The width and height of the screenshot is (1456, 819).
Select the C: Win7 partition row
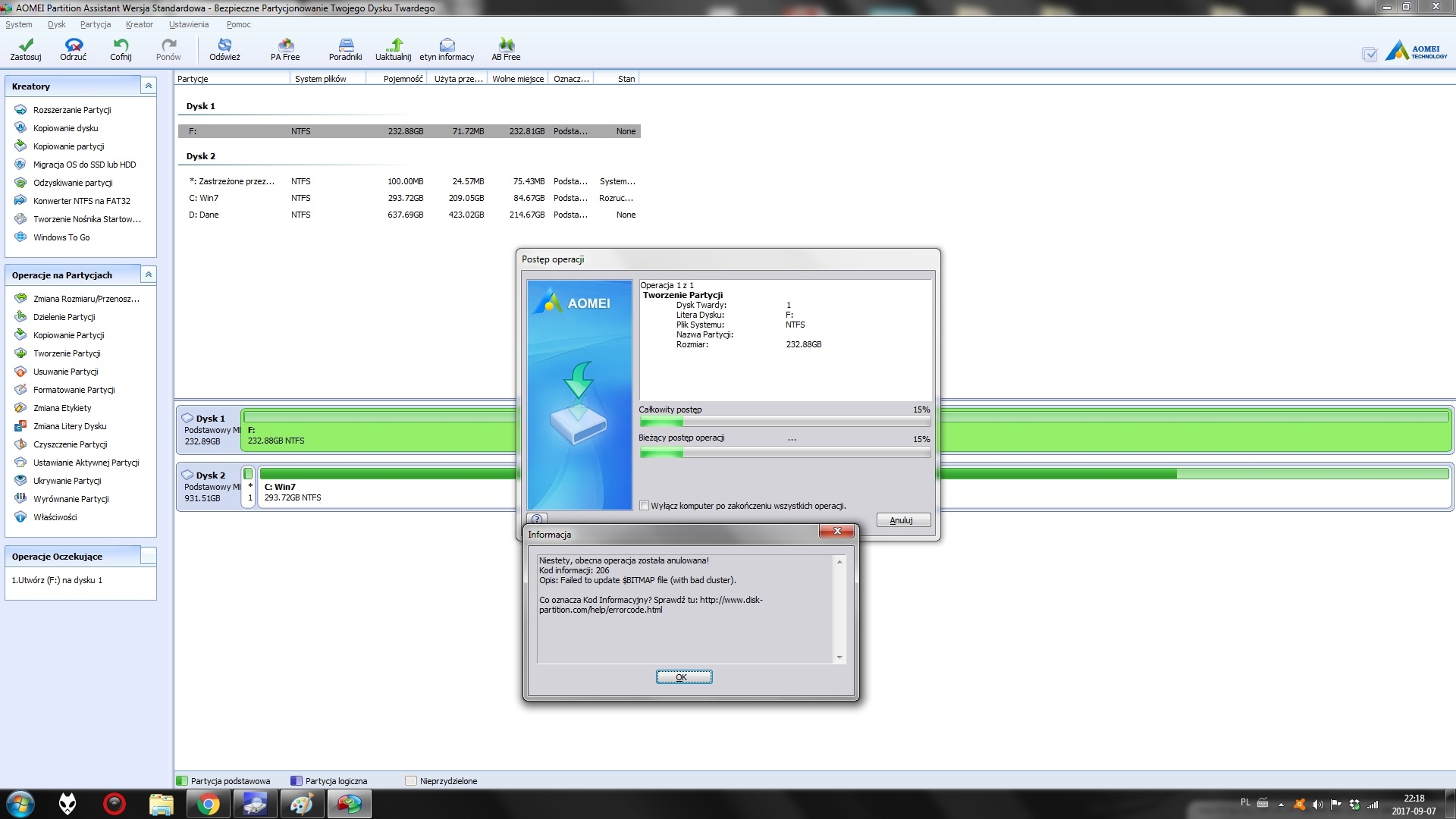tap(409, 198)
